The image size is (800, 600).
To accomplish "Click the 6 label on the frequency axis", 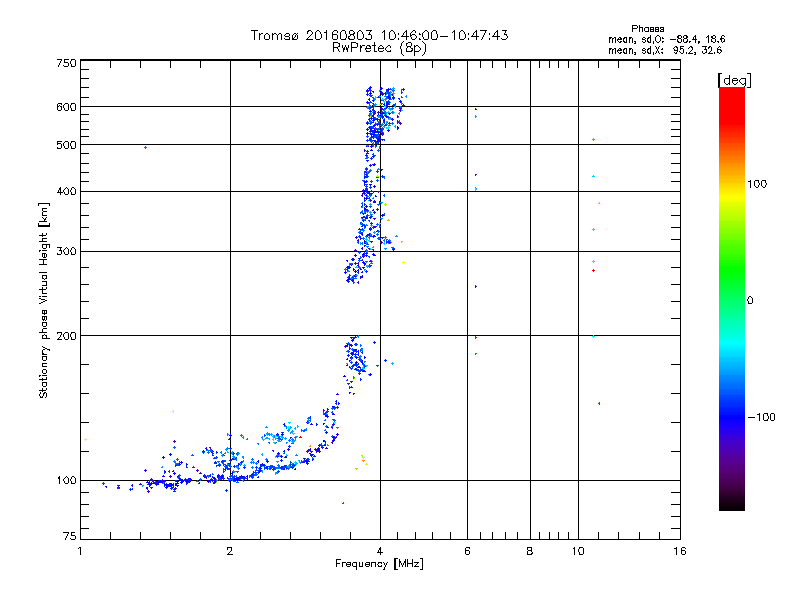I will tap(467, 551).
